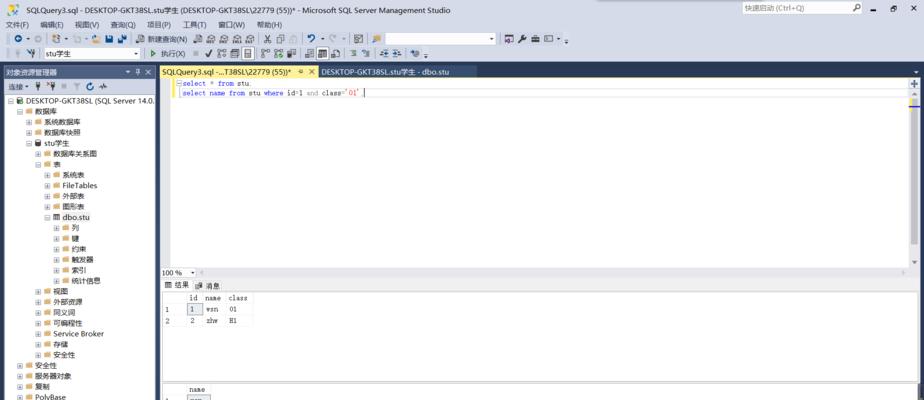Screen dimensions: 924x400
Task: Select the 安全性 node under stu学生
Action: click(x=64, y=355)
